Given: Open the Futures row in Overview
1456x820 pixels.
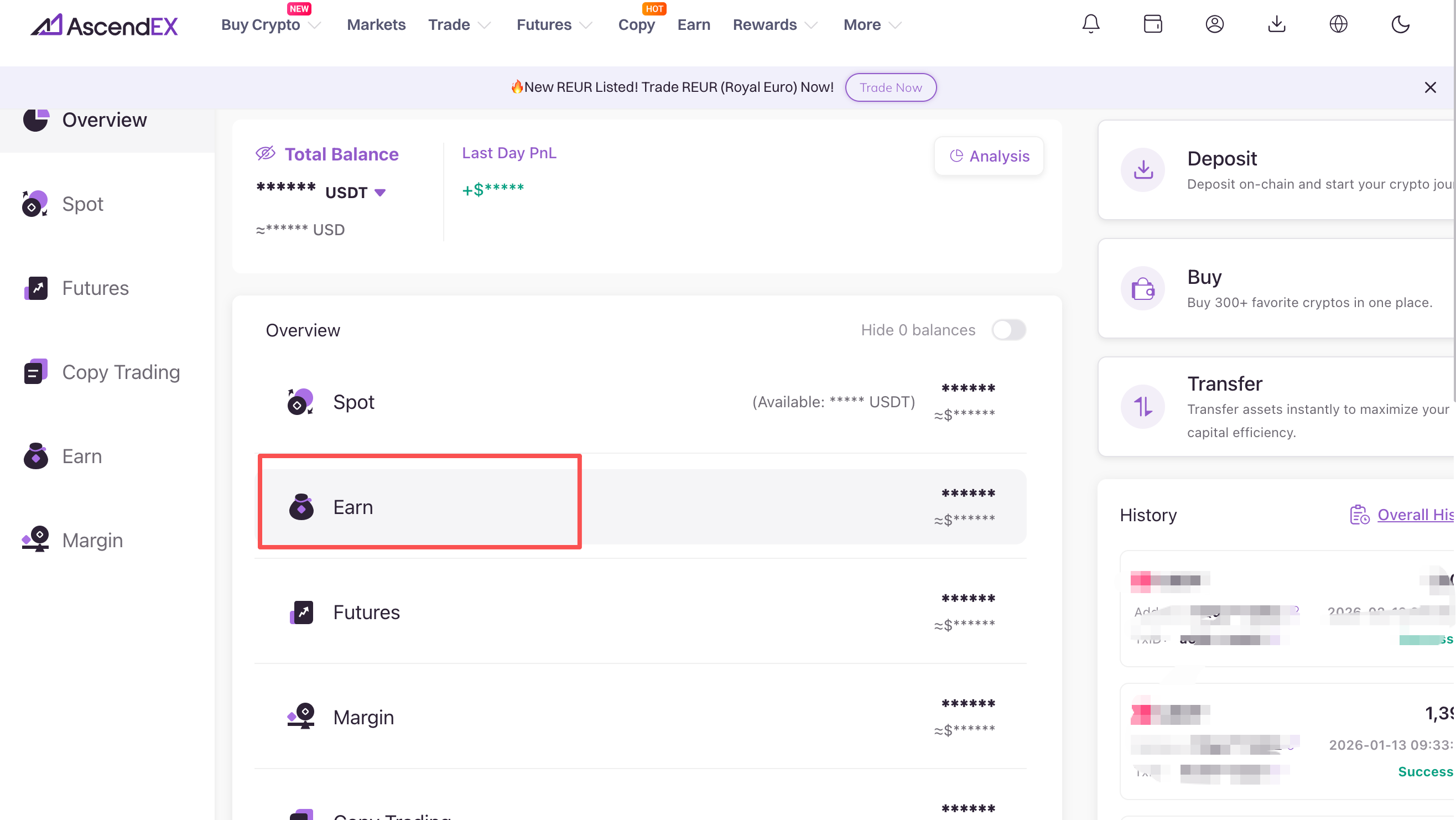Looking at the screenshot, I should pos(366,613).
